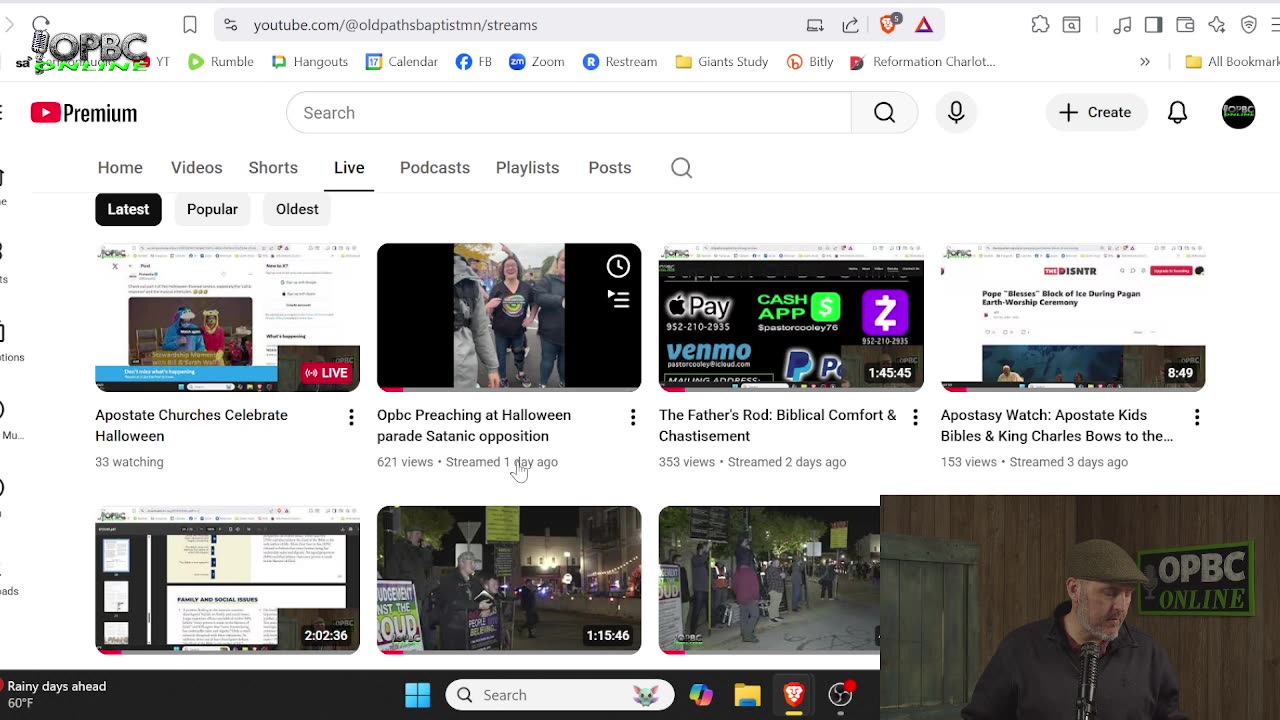Image resolution: width=1280 pixels, height=720 pixels.
Task: Add Halloween parade video to Watch Later
Action: pyautogui.click(x=618, y=266)
